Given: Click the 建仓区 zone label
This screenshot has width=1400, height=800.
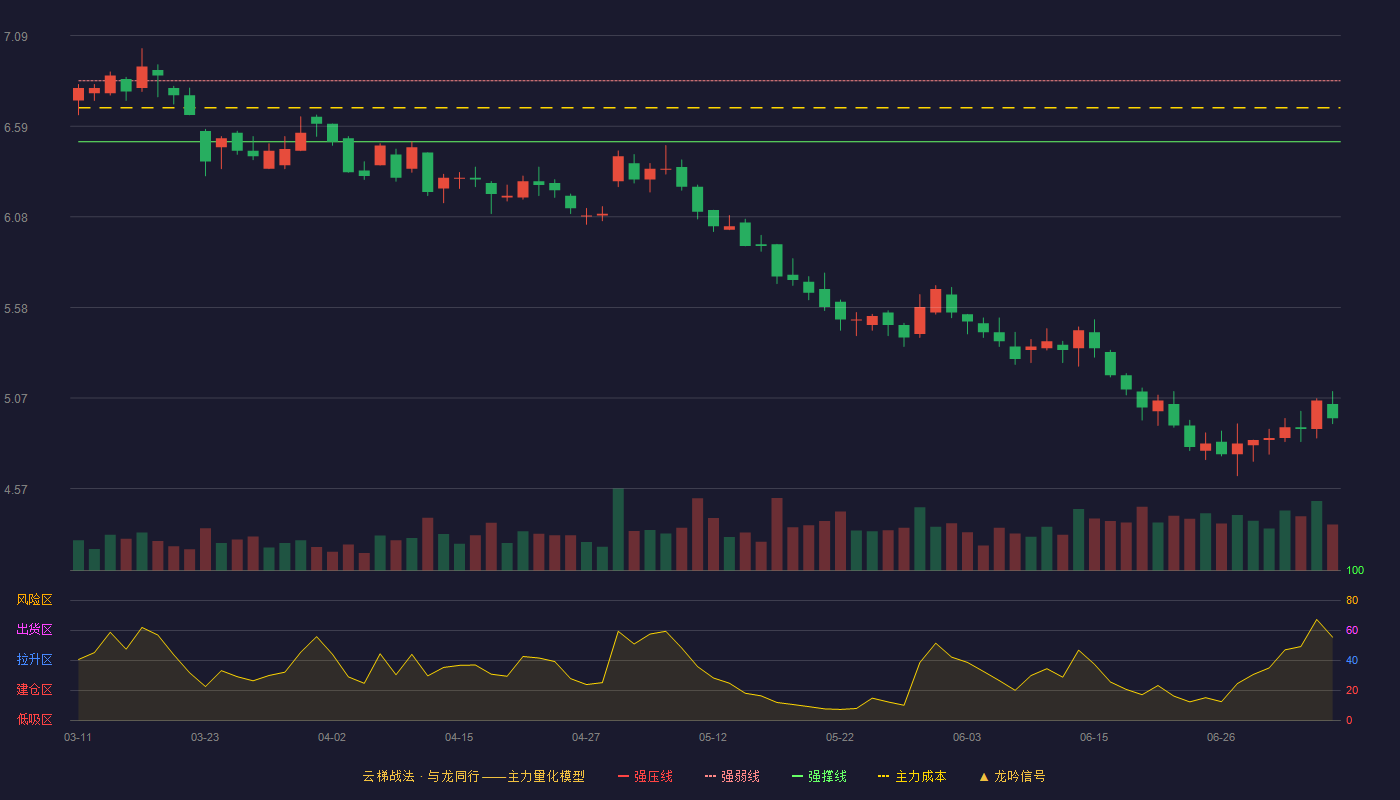Looking at the screenshot, I should [34, 690].
